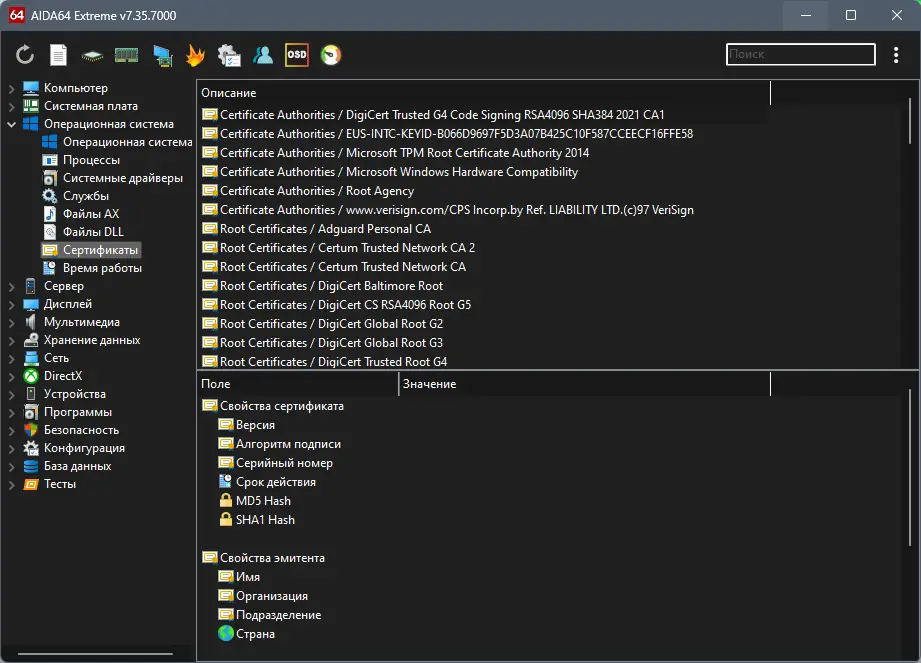Select the EUS-INTC-KEYID certificate row
The image size is (921, 663).
[x=447, y=134]
